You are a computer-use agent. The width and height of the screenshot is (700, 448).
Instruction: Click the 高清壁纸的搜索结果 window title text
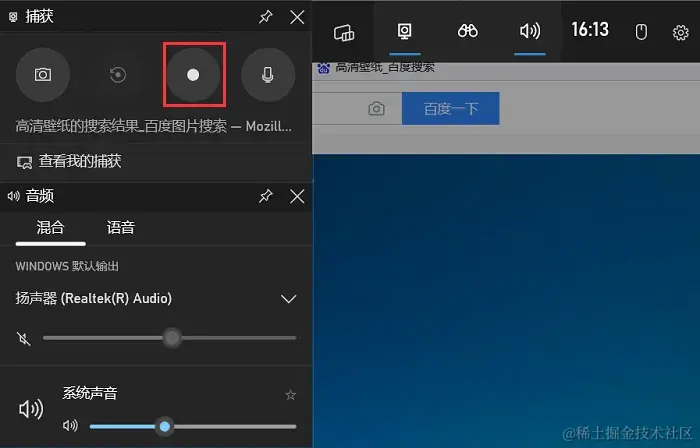(153, 126)
